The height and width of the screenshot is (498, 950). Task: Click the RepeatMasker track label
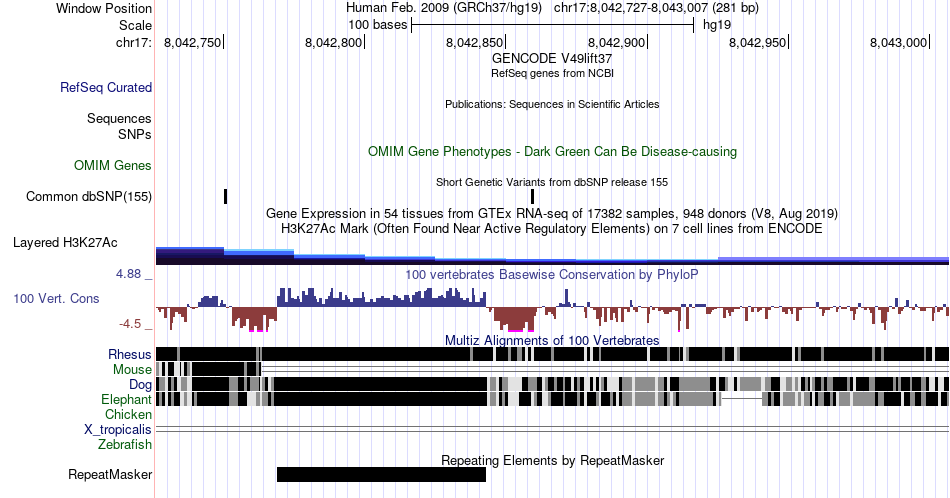pyautogui.click(x=110, y=474)
